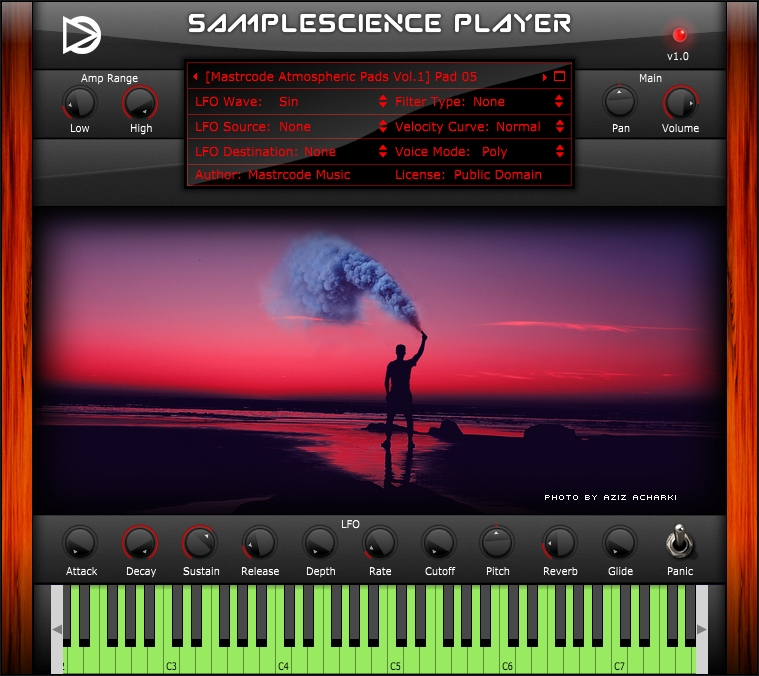The width and height of the screenshot is (759, 676).
Task: Click the Pitch knob
Action: click(497, 543)
